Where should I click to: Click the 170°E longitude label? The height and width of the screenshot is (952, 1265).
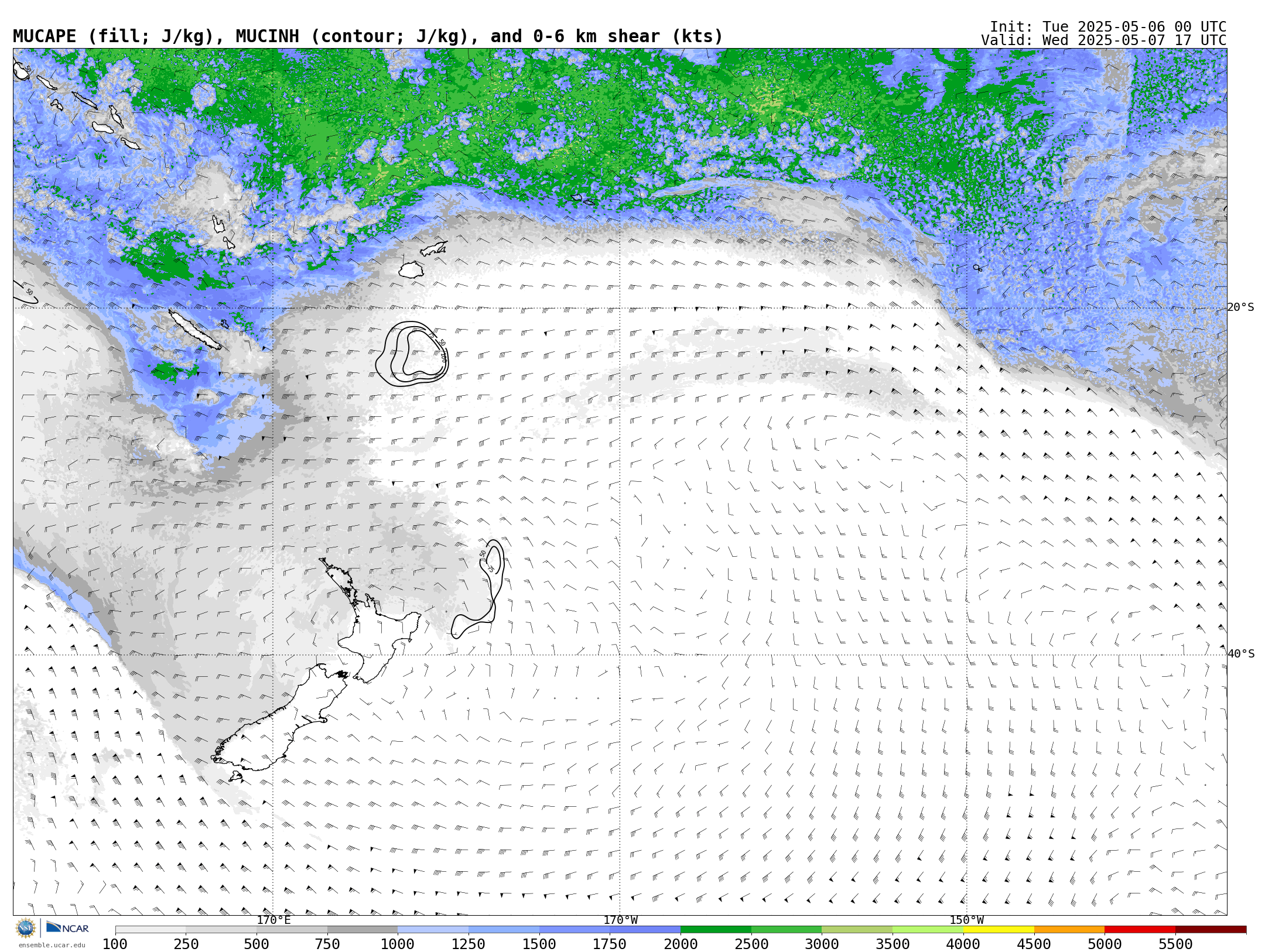pos(273,920)
